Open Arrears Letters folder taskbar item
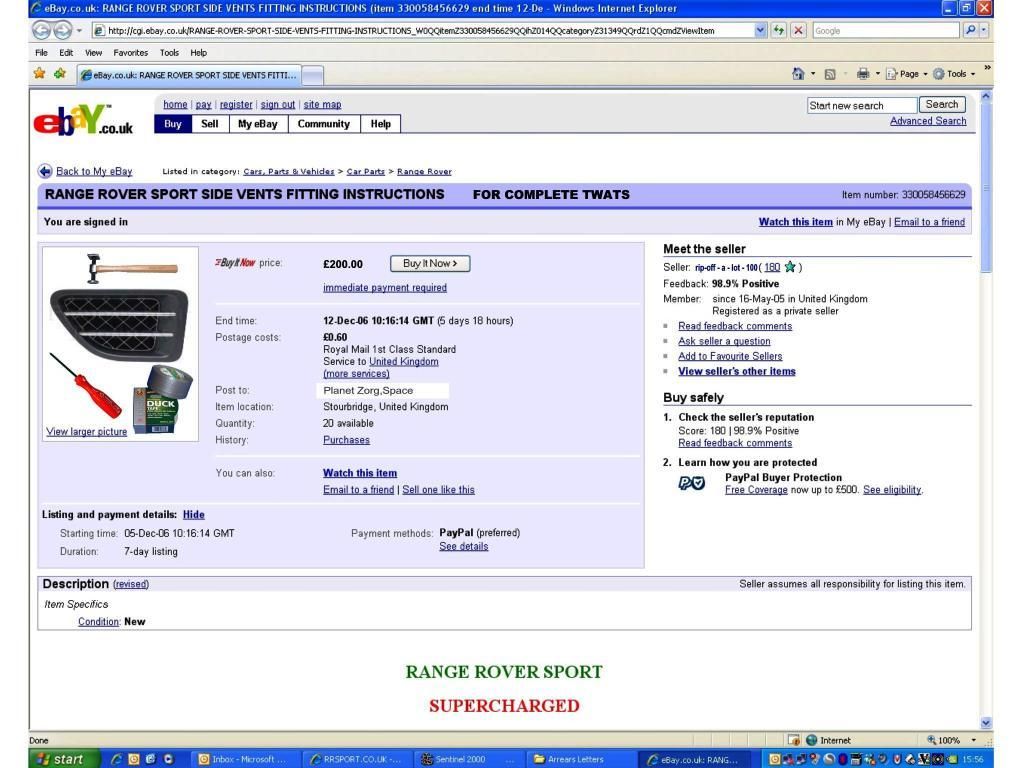The width and height of the screenshot is (1024, 768). tap(581, 759)
